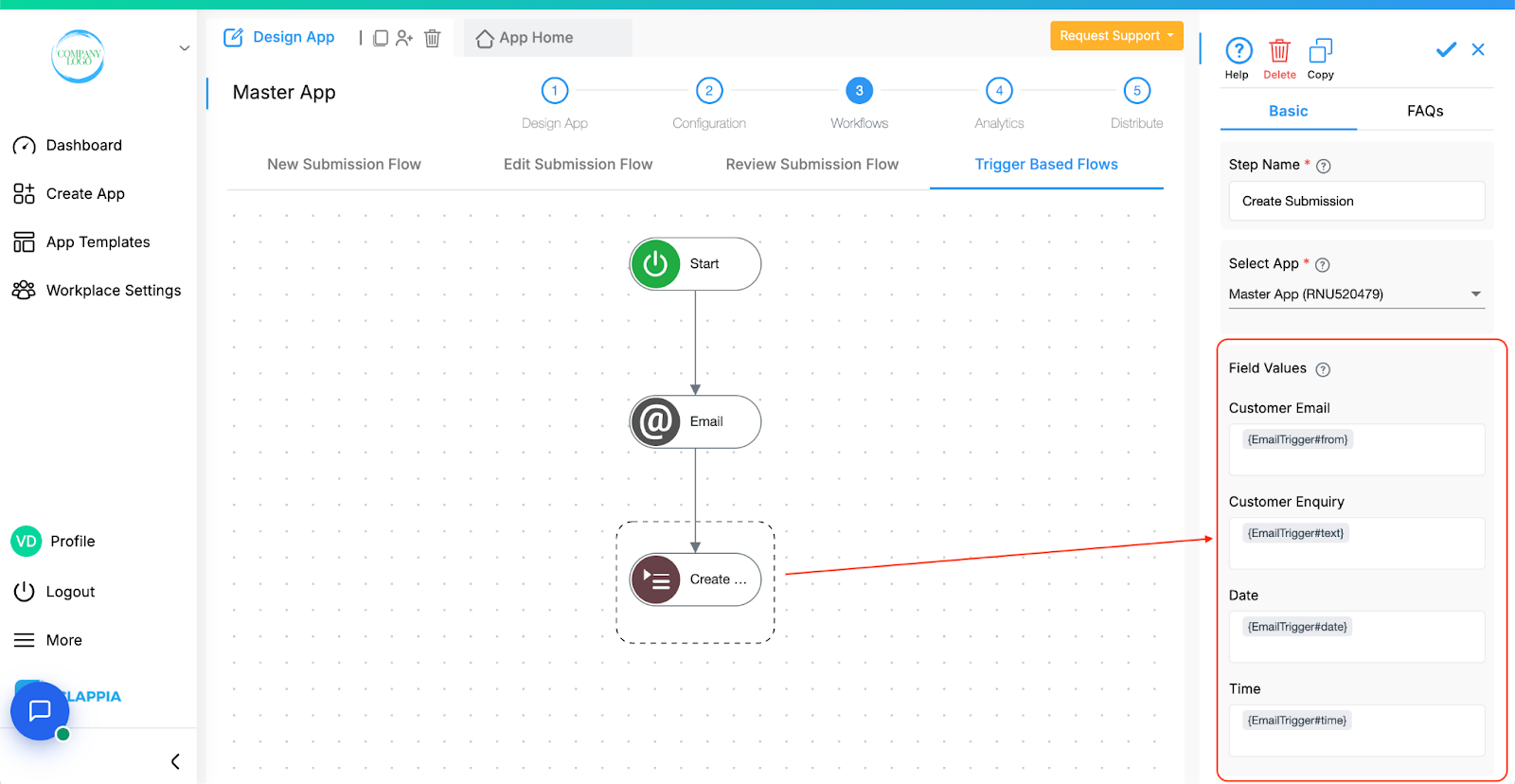The image size is (1515, 784).
Task: Go to step 4 Analytics
Action: (x=999, y=91)
